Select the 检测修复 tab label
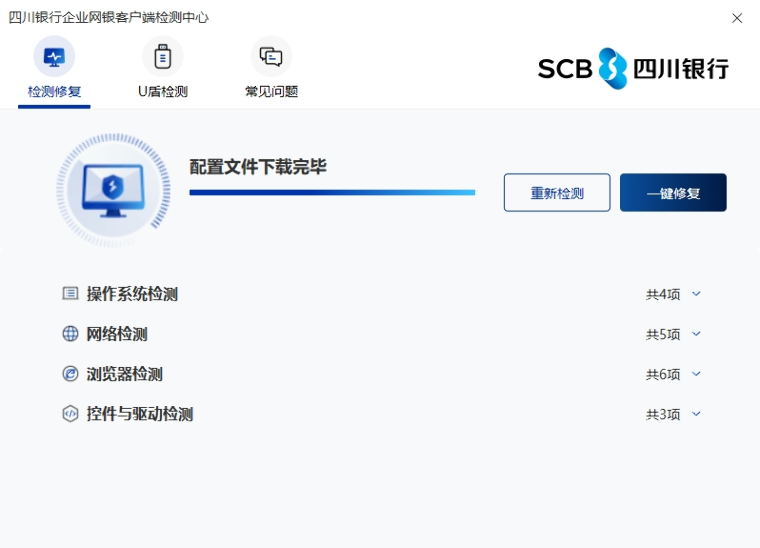Image resolution: width=760 pixels, height=548 pixels. click(54, 92)
